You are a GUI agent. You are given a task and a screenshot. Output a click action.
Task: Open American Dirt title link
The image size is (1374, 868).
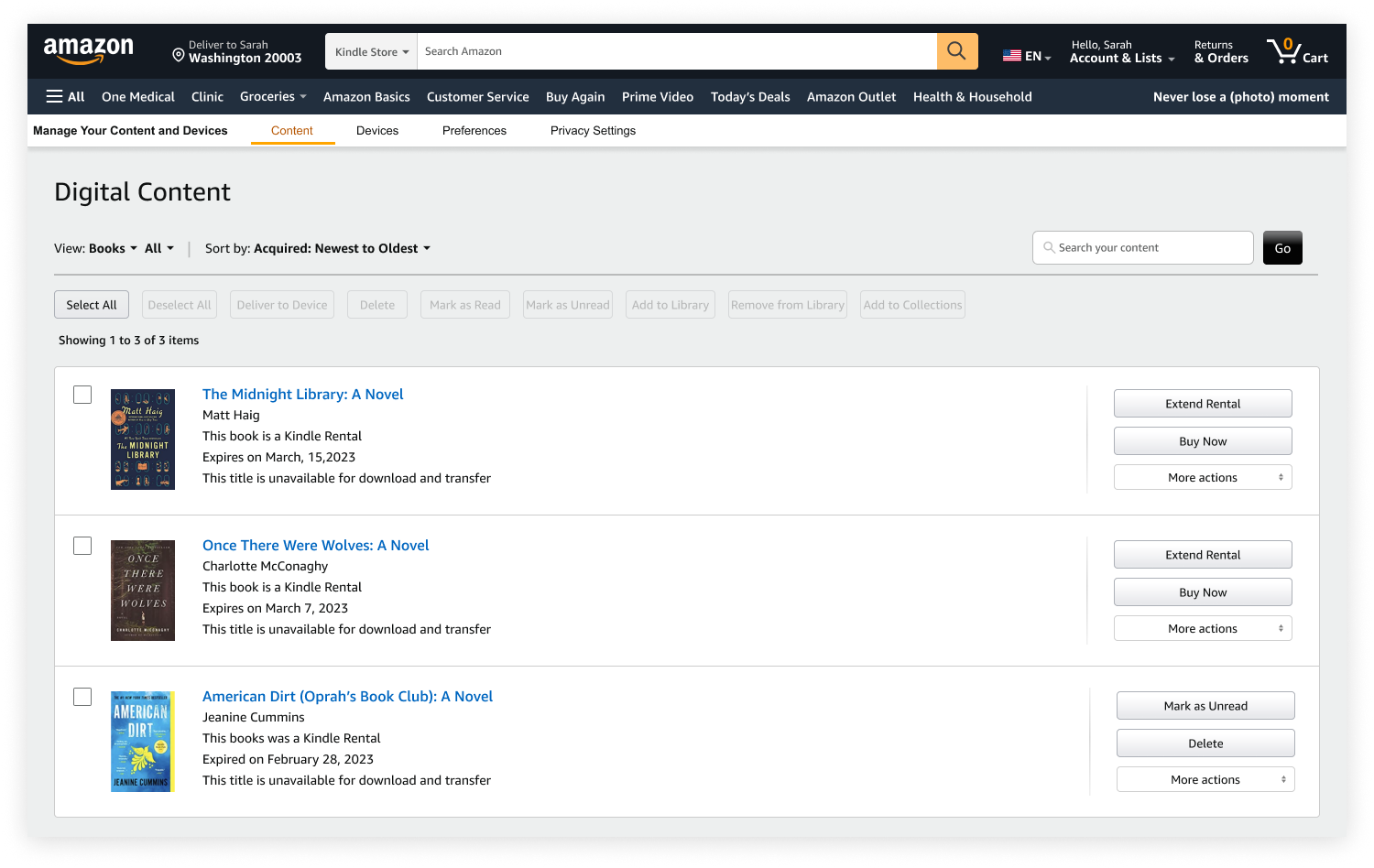(347, 697)
